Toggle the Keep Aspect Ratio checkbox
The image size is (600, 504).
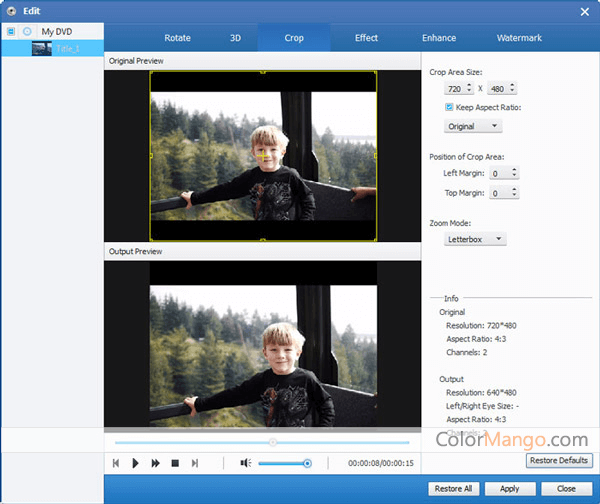(450, 107)
